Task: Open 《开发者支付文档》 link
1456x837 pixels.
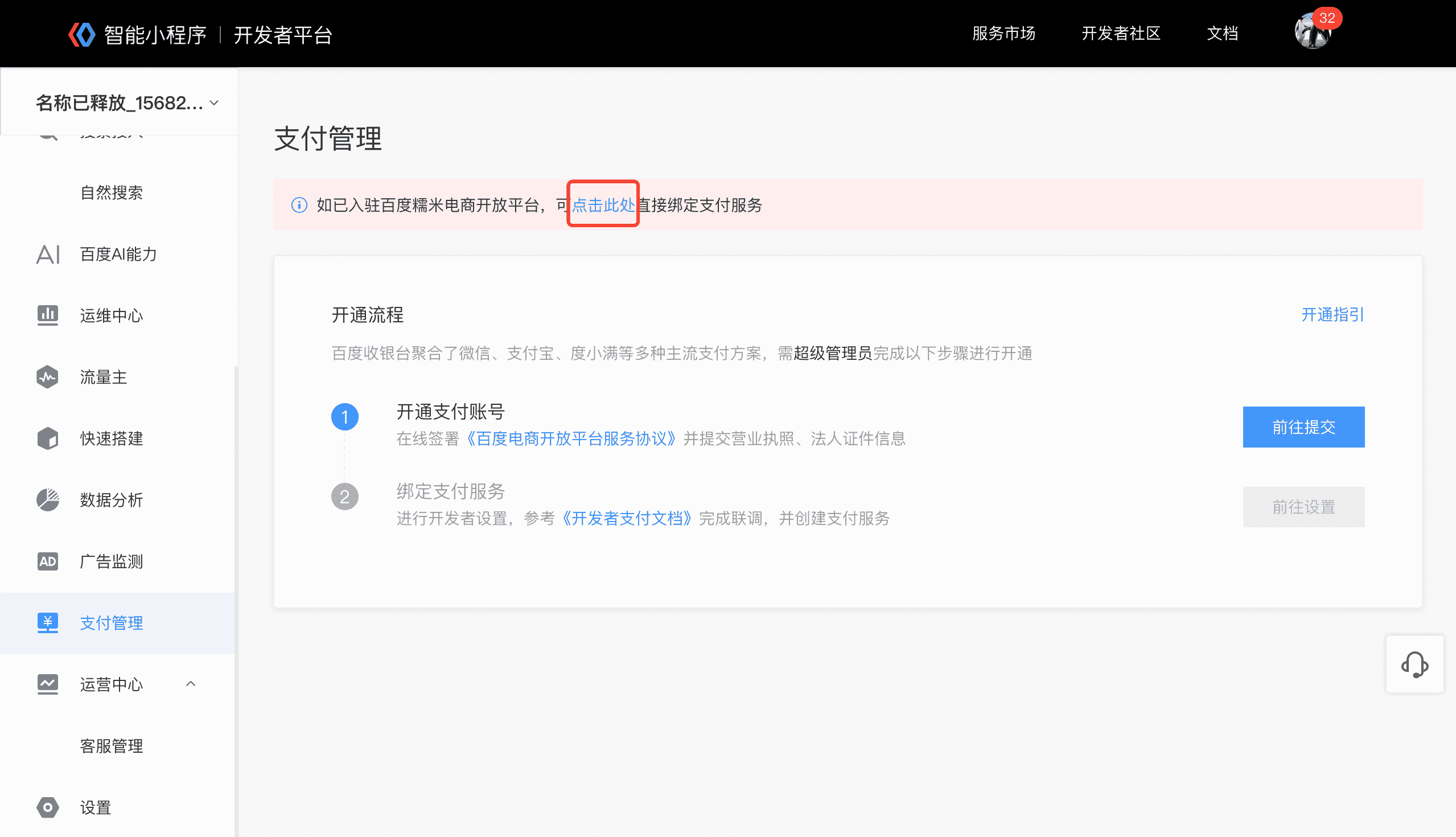Action: click(626, 519)
